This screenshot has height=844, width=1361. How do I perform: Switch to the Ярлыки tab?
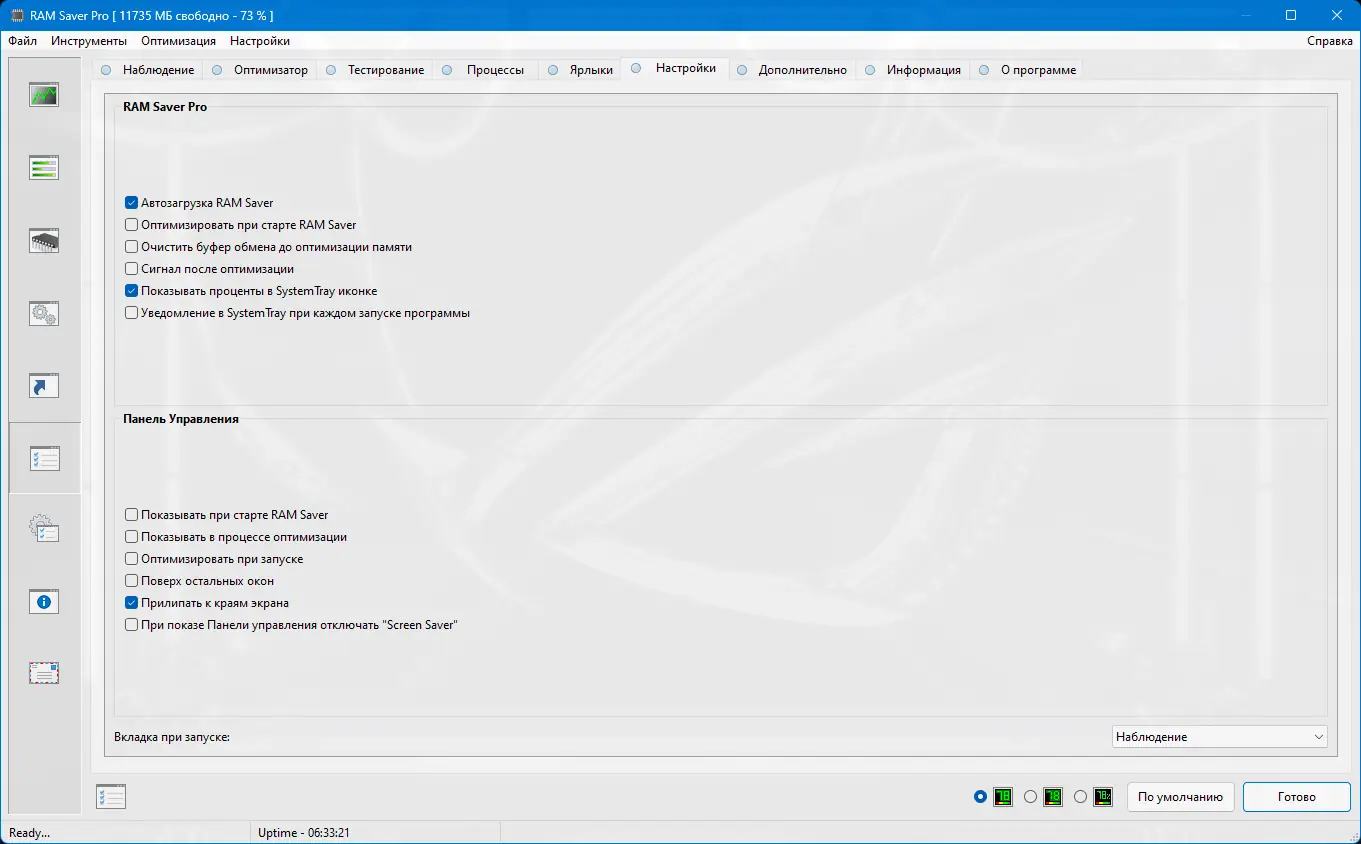click(x=580, y=70)
